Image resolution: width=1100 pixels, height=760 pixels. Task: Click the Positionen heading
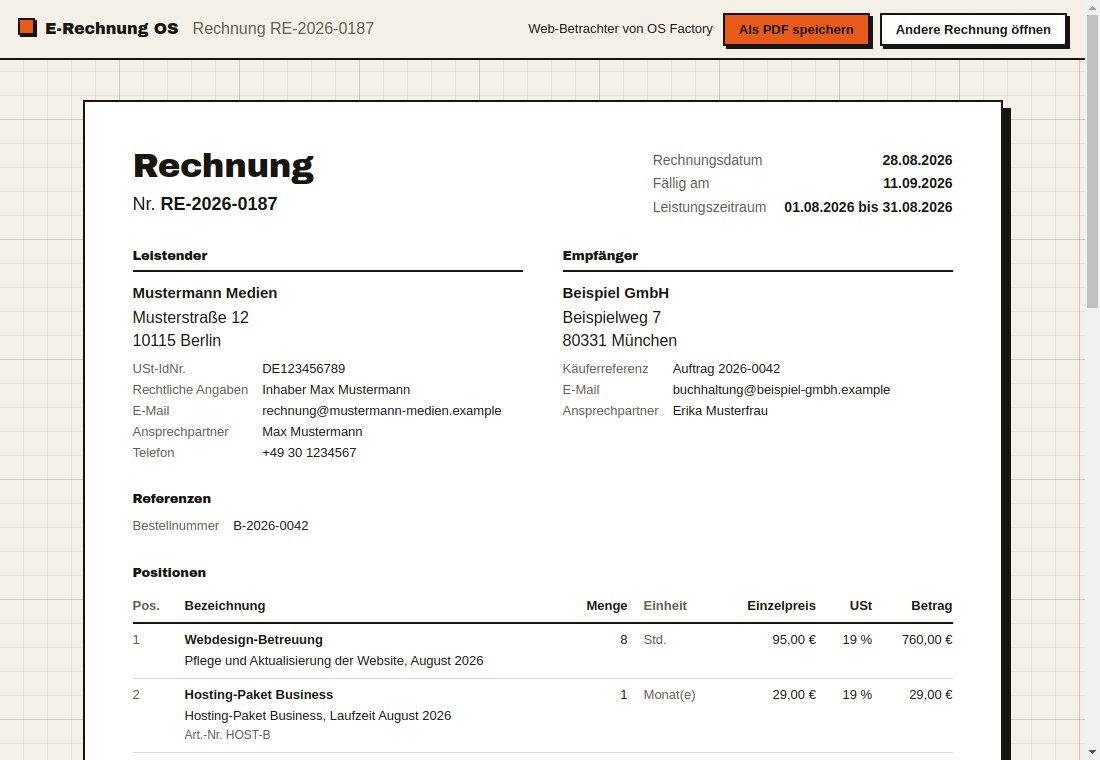click(169, 573)
